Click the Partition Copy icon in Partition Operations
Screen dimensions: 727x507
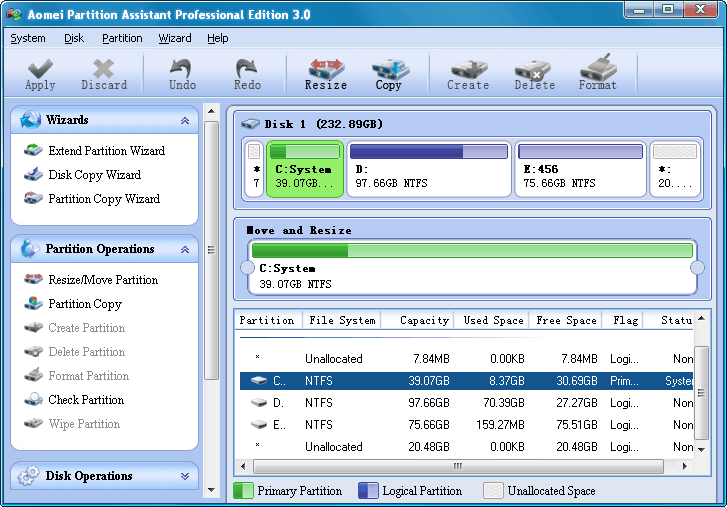33,303
